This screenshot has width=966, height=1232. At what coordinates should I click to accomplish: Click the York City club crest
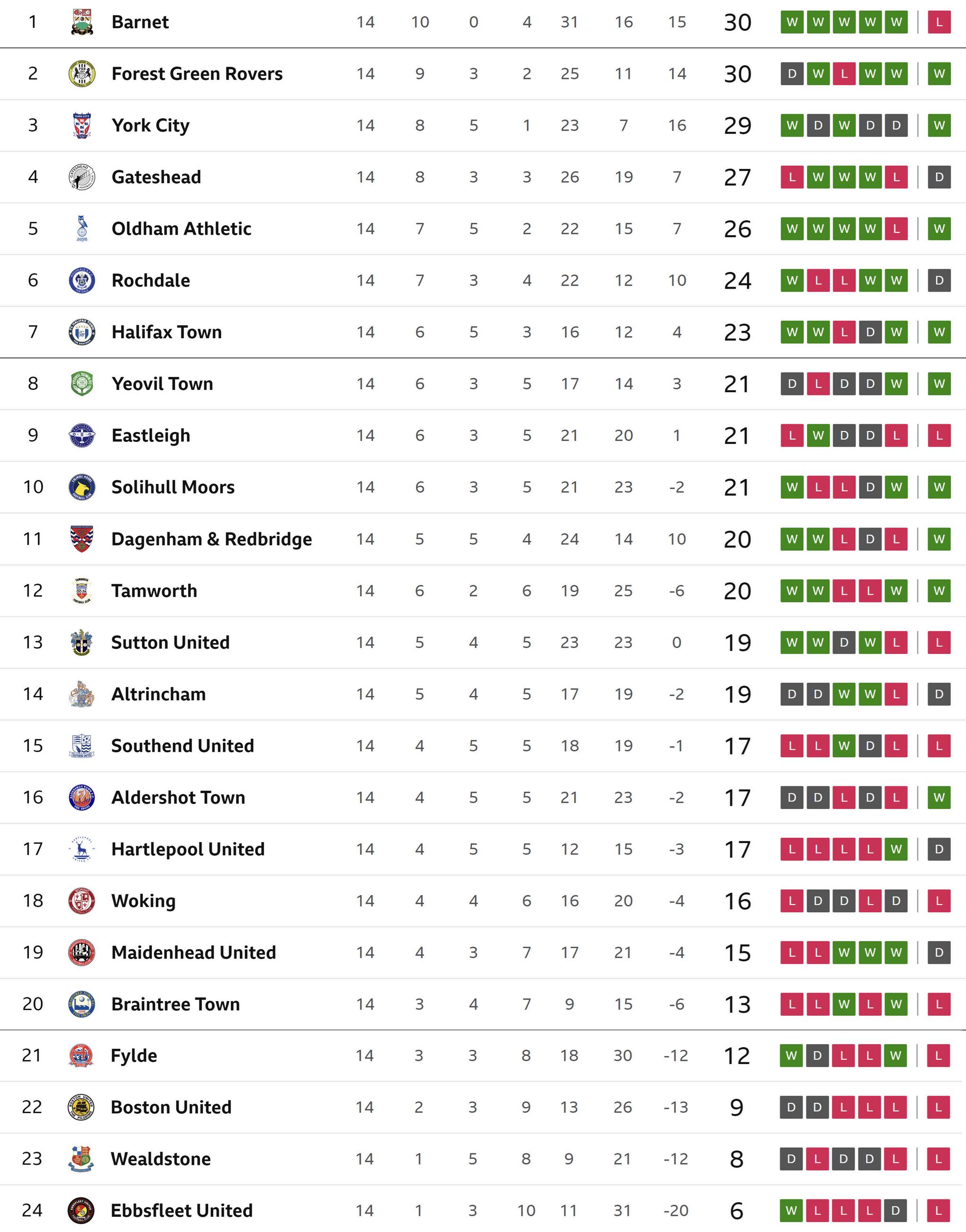tap(82, 125)
